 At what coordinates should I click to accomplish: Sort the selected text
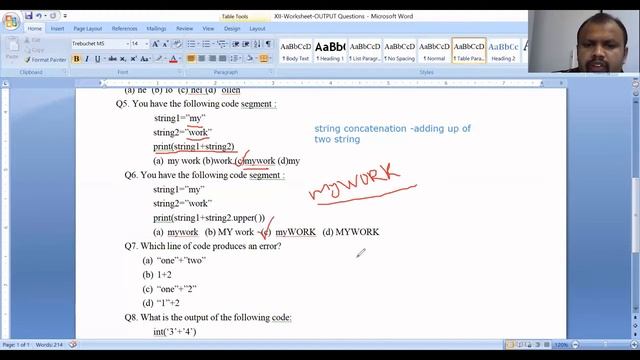[x=257, y=44]
